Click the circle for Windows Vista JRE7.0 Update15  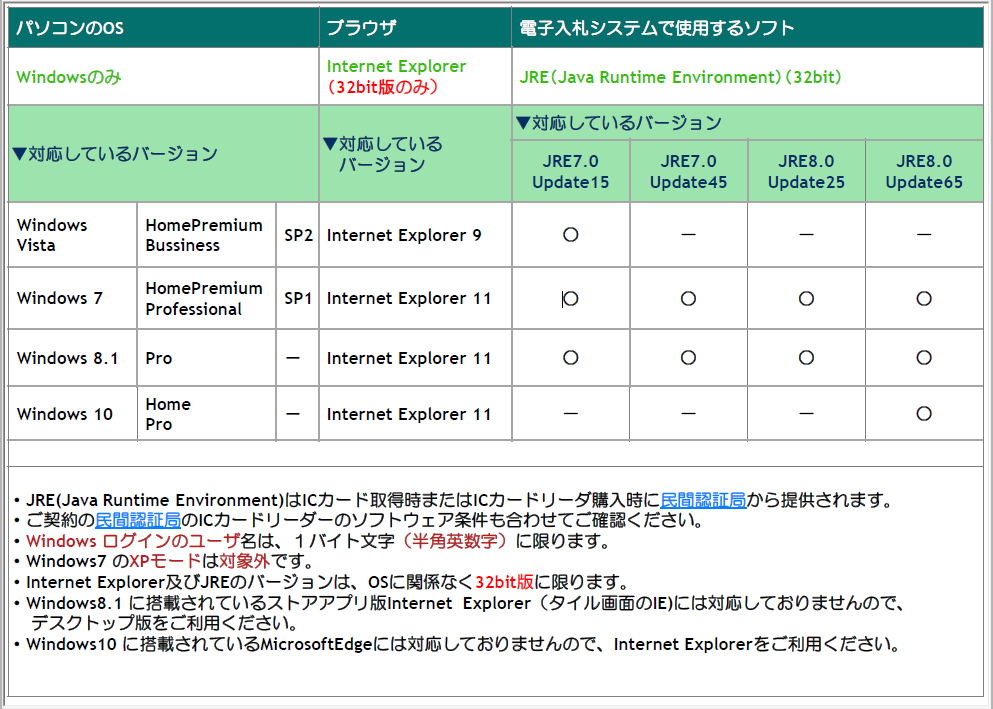571,235
